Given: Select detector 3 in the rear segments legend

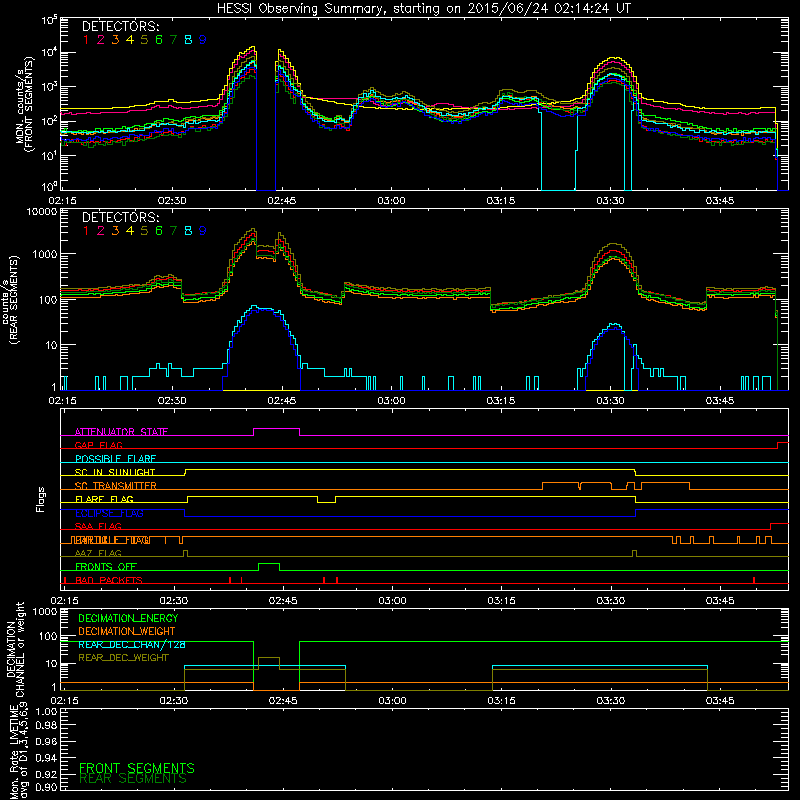Looking at the screenshot, I should tap(115, 231).
